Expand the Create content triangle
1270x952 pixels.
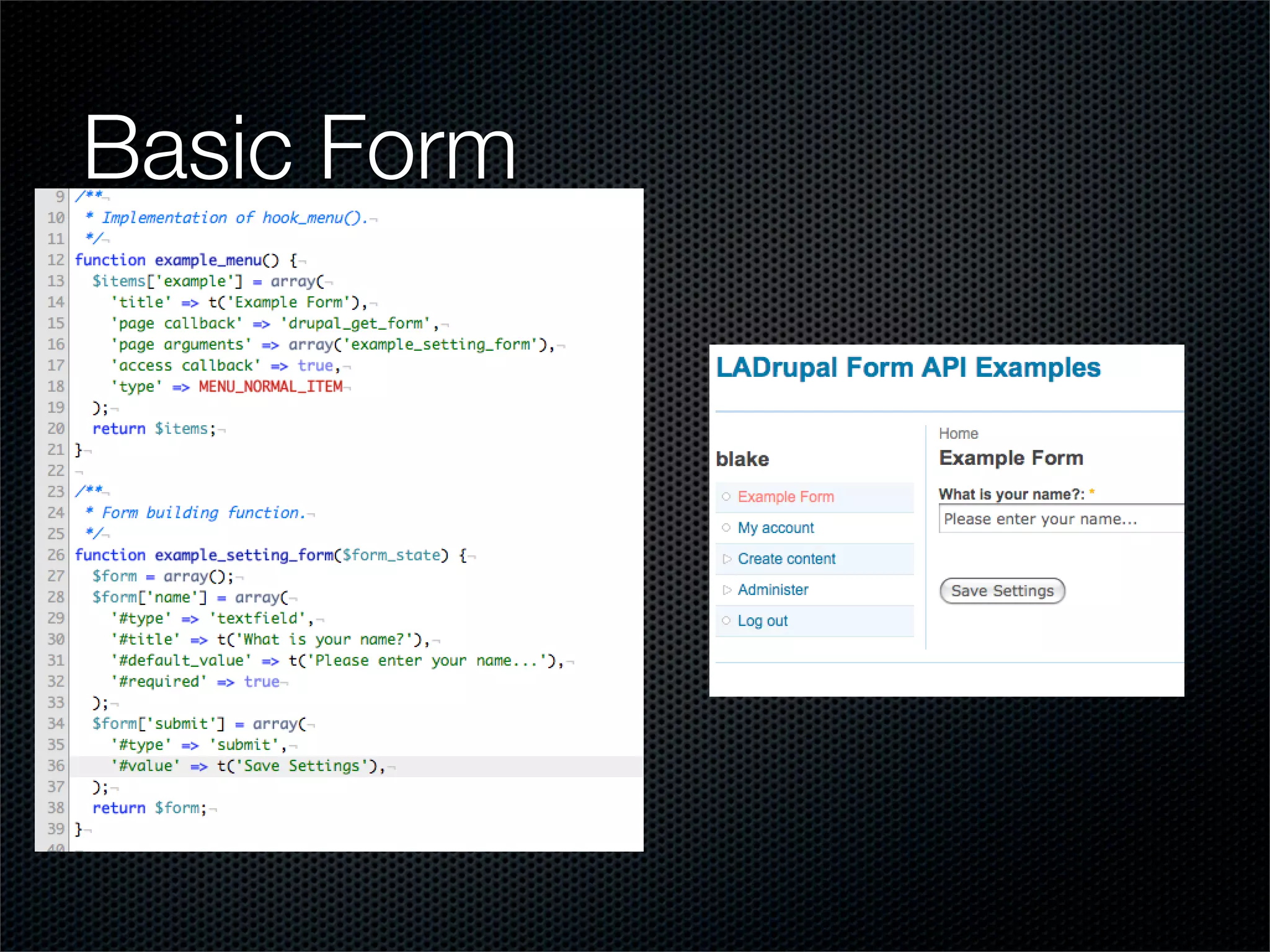pyautogui.click(x=727, y=559)
